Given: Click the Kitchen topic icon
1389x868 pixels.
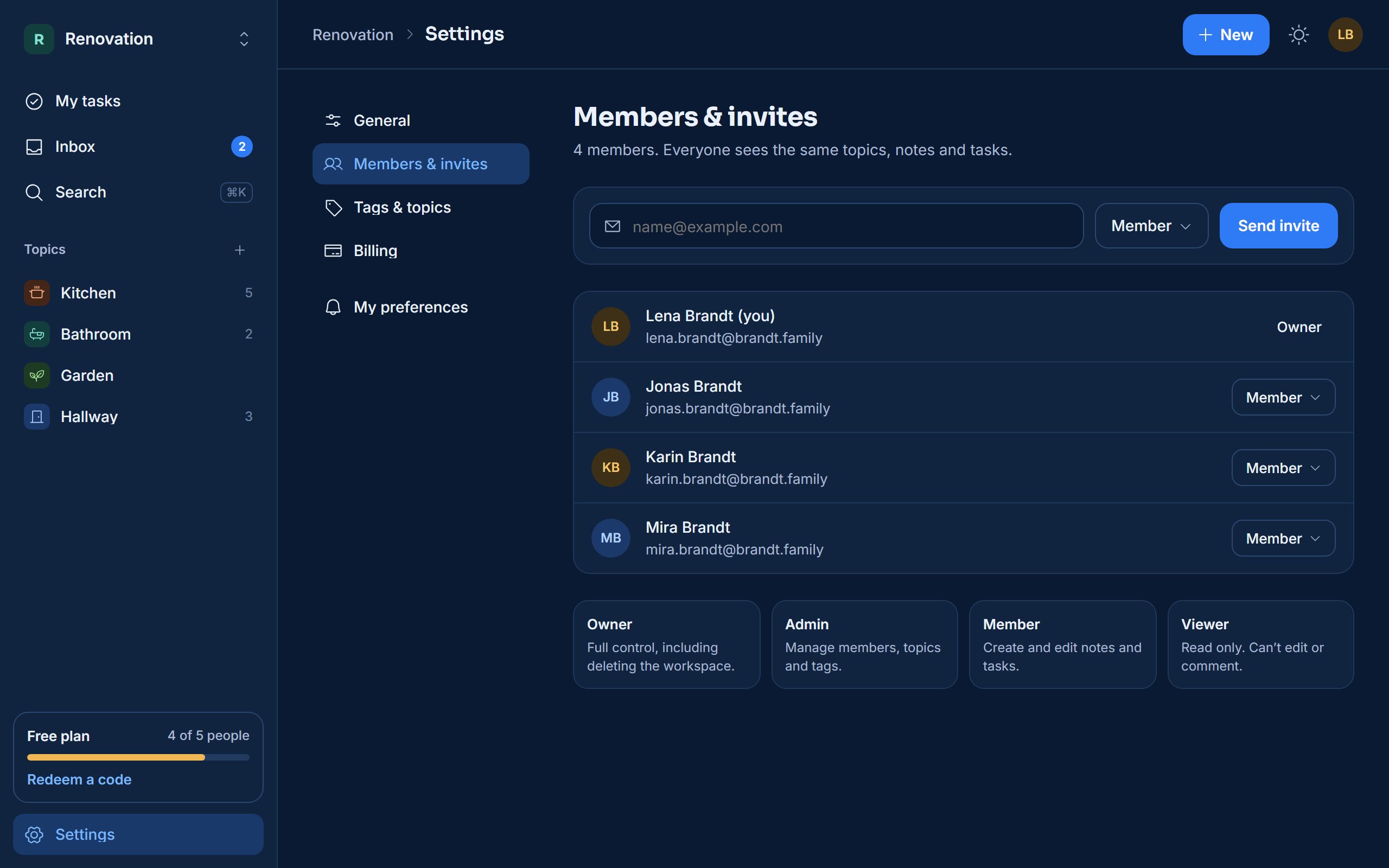Looking at the screenshot, I should click(37, 293).
